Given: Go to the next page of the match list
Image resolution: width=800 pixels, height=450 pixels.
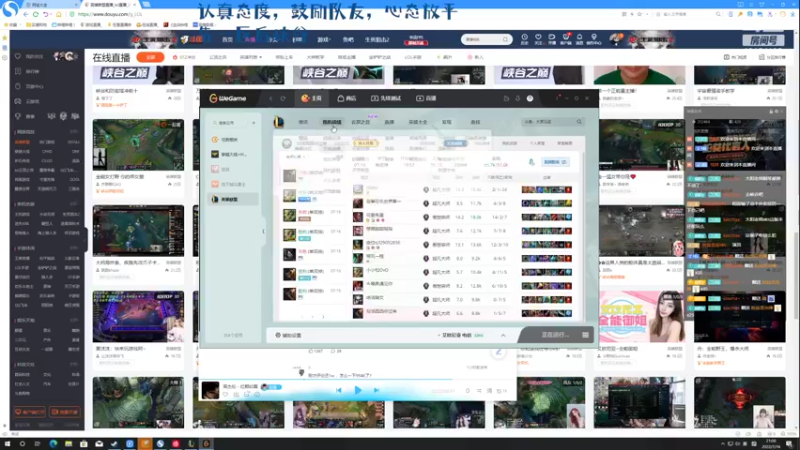Looking at the screenshot, I should [x=323, y=317].
